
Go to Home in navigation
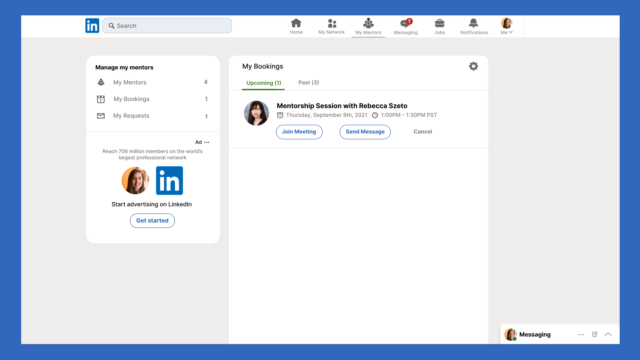click(x=296, y=26)
